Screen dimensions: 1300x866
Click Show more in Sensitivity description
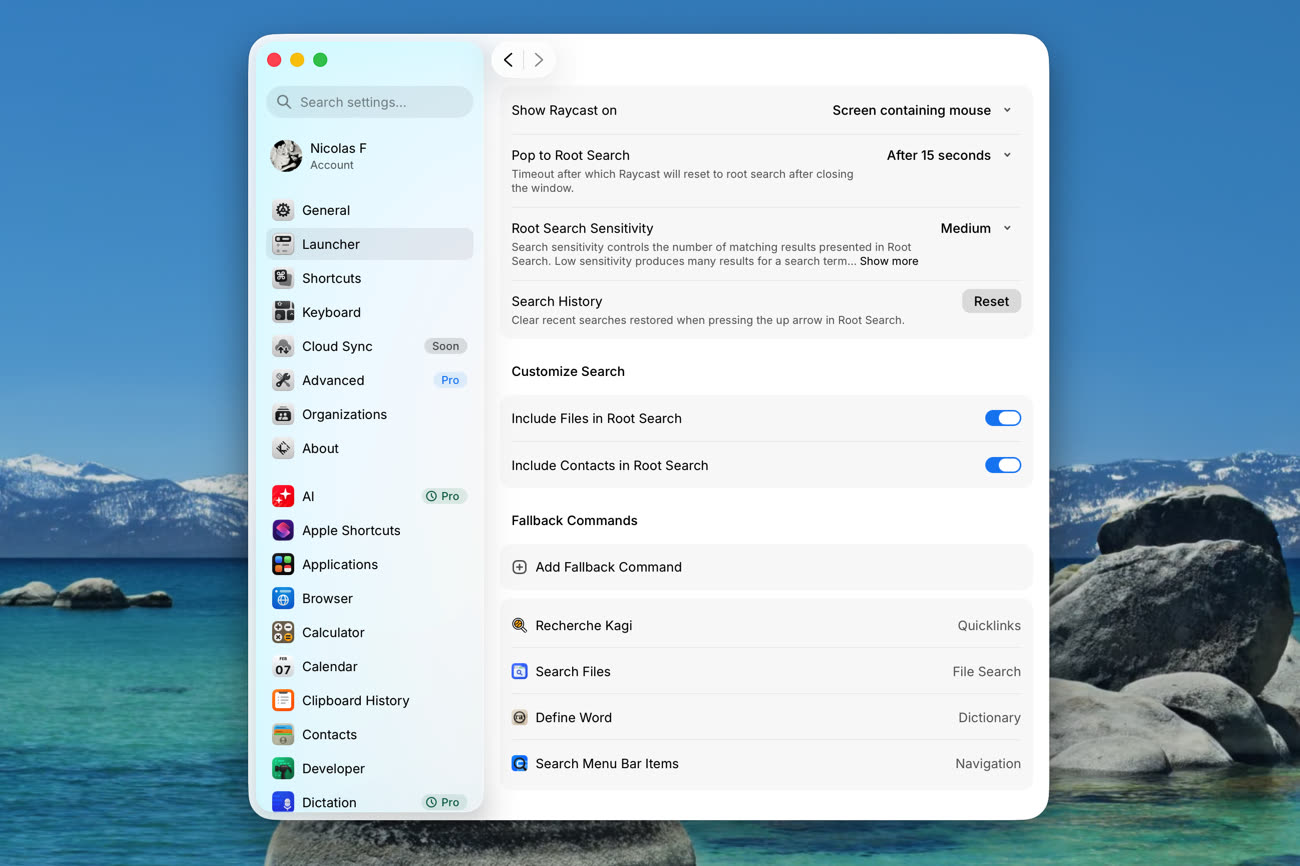(x=889, y=261)
